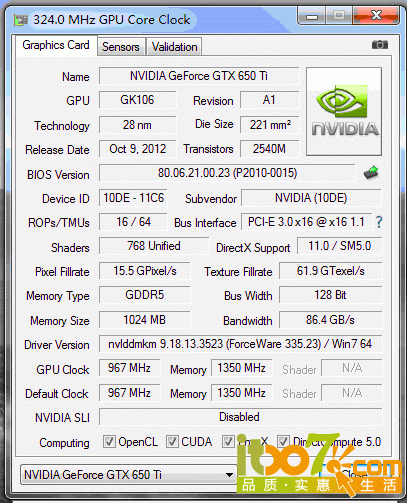Click the window title 324.0 MHz GPU Core Clock

click(x=112, y=20)
